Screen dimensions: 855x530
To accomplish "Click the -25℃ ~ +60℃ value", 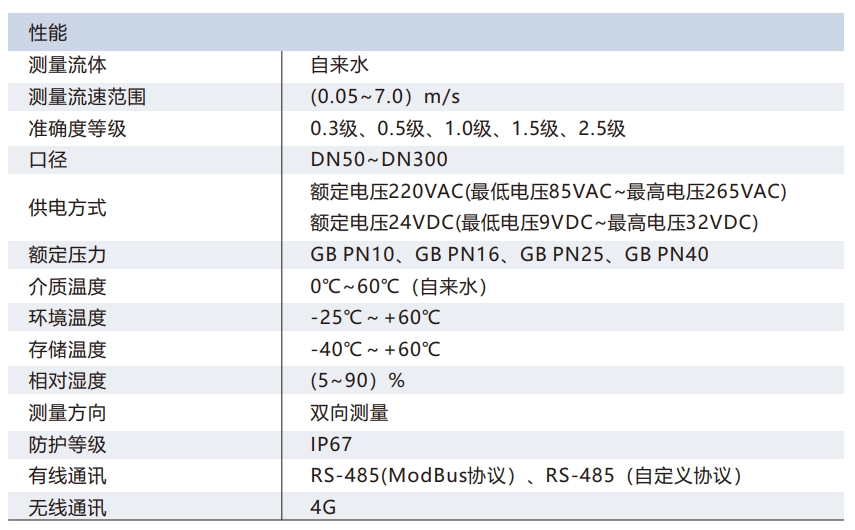I will (x=375, y=318).
